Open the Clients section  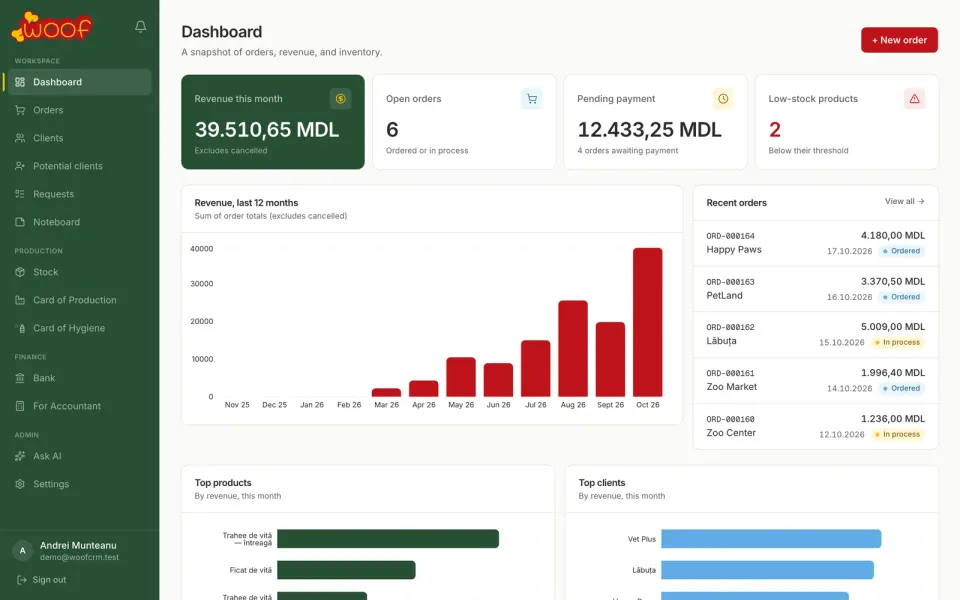point(78,138)
